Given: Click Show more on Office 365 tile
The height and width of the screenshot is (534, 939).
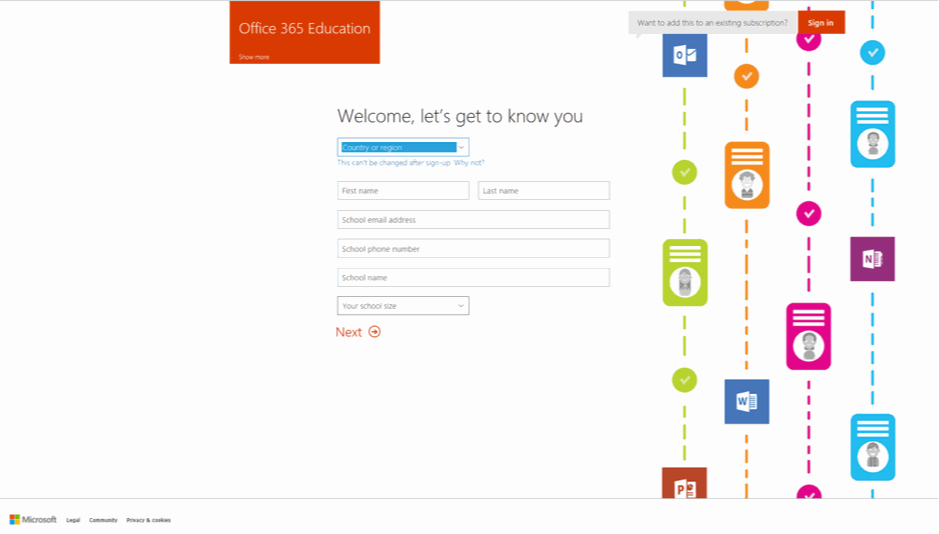Looking at the screenshot, I should (x=254, y=57).
